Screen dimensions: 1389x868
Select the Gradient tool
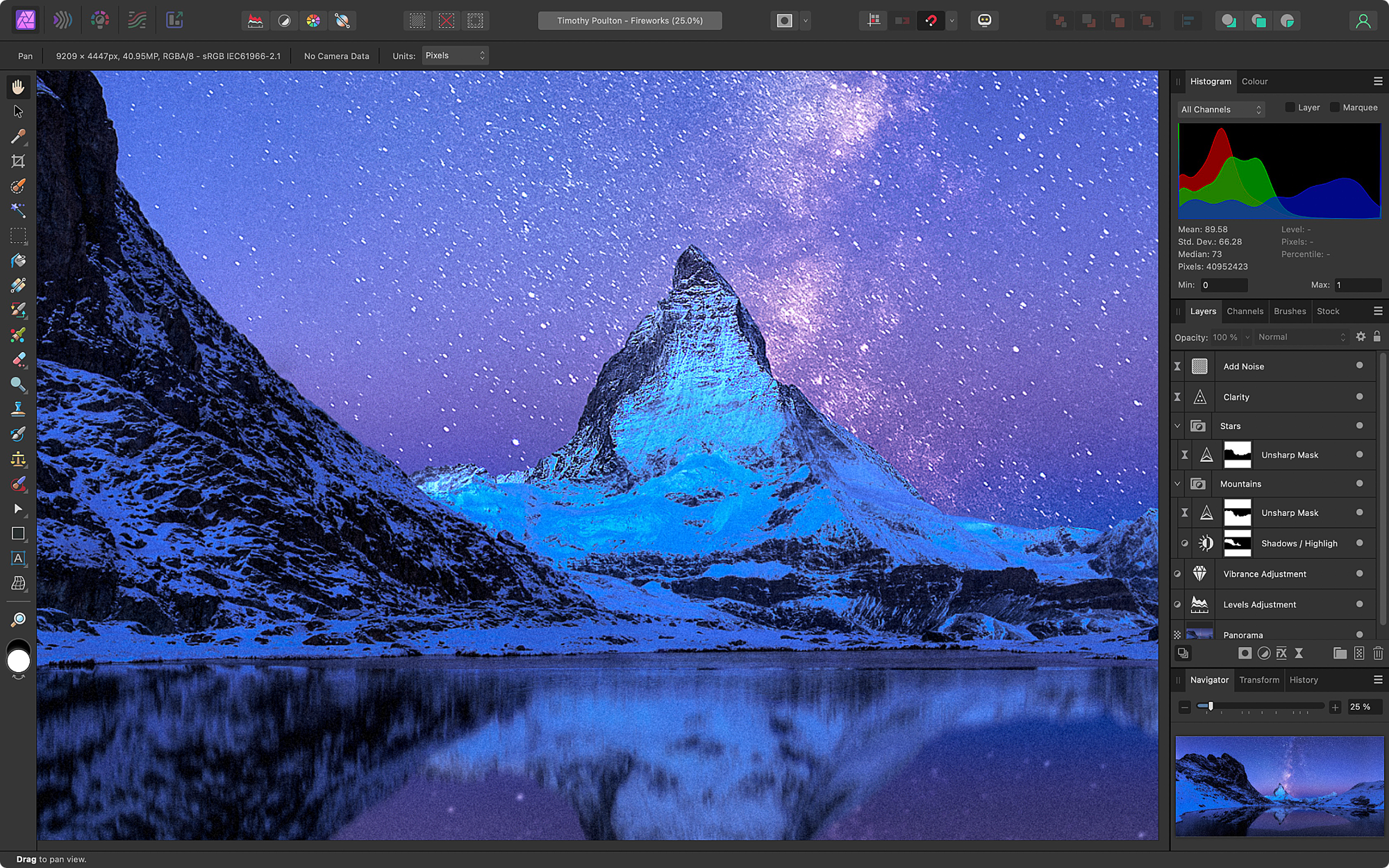coord(18,285)
